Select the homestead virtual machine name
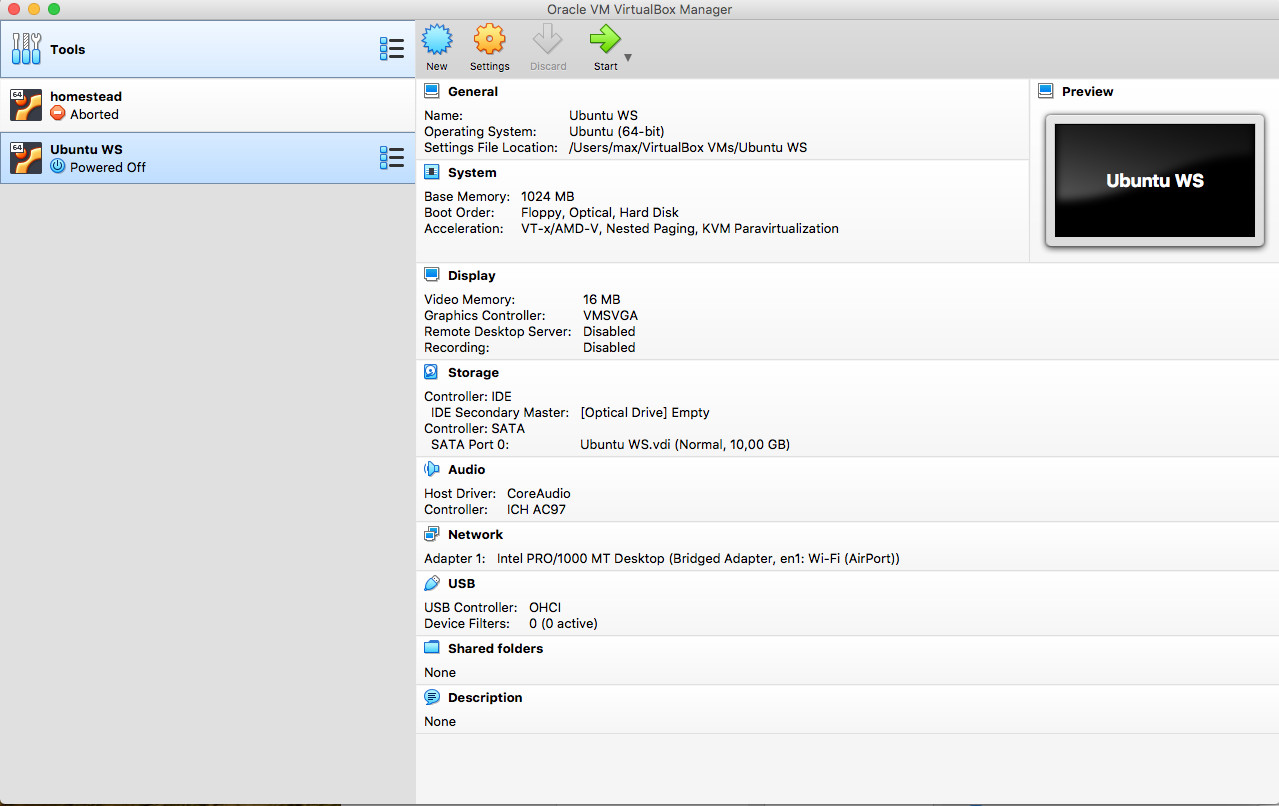The width and height of the screenshot is (1279, 806). point(86,96)
